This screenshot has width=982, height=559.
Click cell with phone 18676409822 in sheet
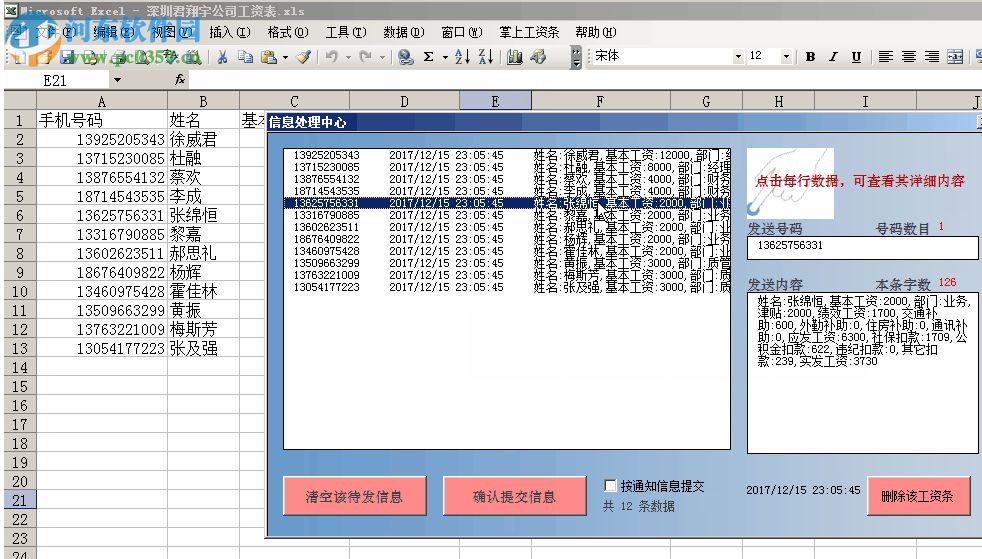pos(102,272)
